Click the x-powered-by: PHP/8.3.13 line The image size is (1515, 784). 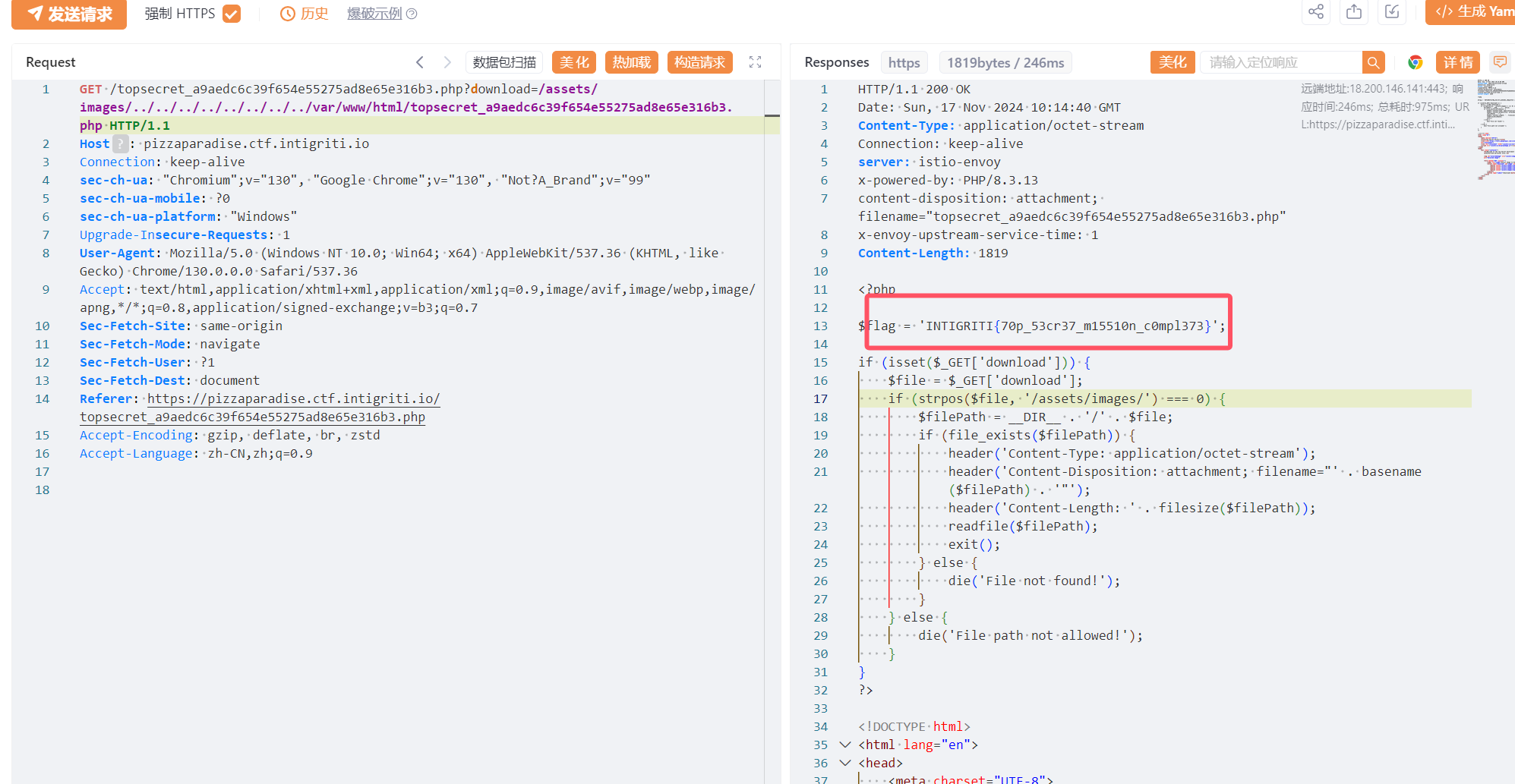948,180
